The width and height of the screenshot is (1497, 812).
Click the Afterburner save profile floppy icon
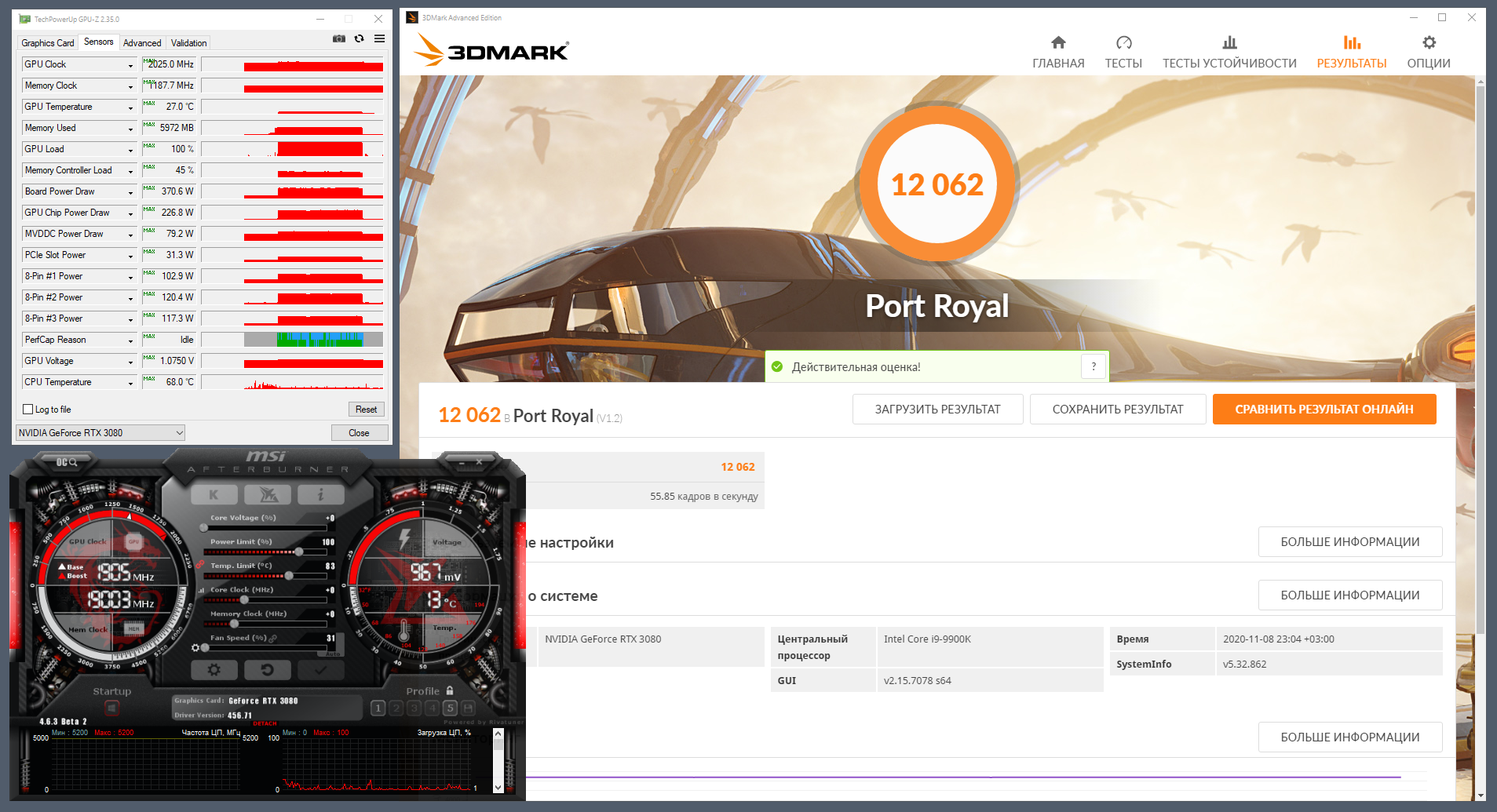[x=469, y=708]
